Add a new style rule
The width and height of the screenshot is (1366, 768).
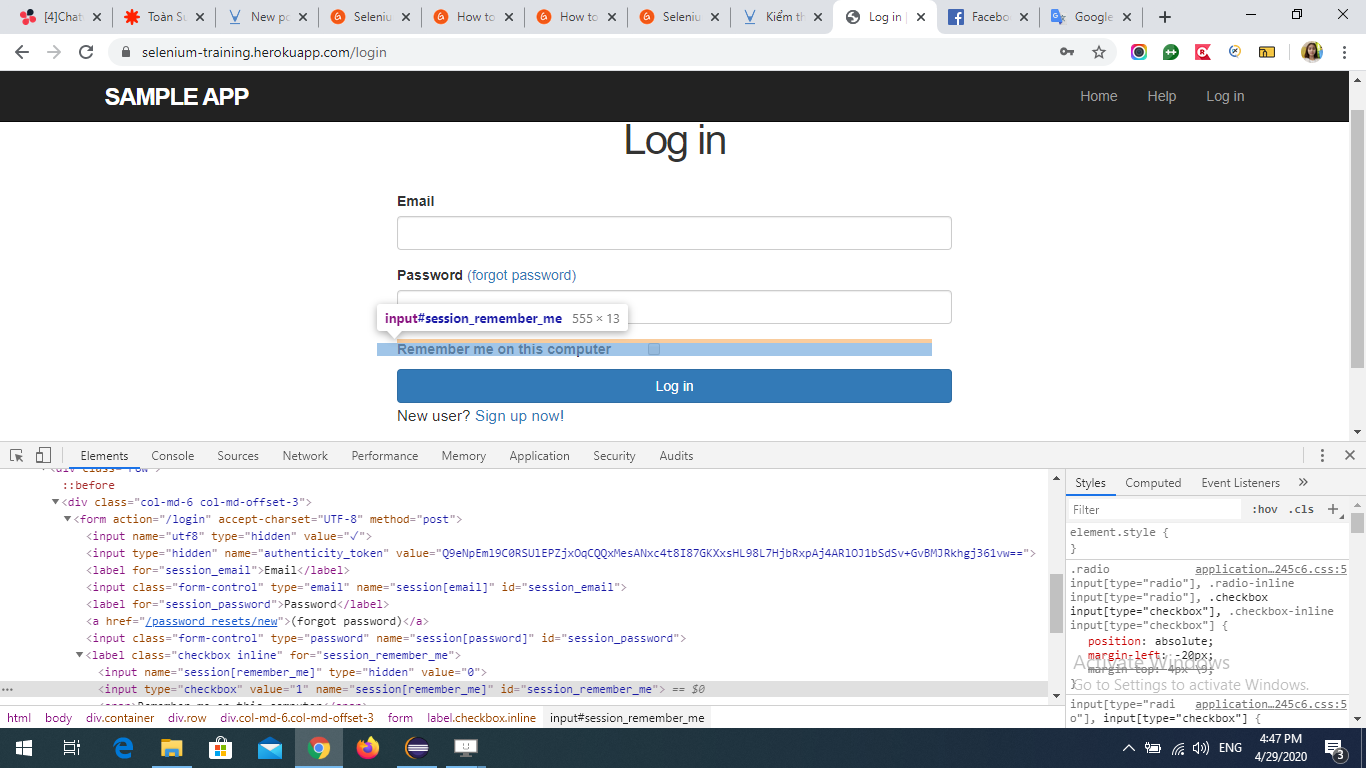point(1333,509)
